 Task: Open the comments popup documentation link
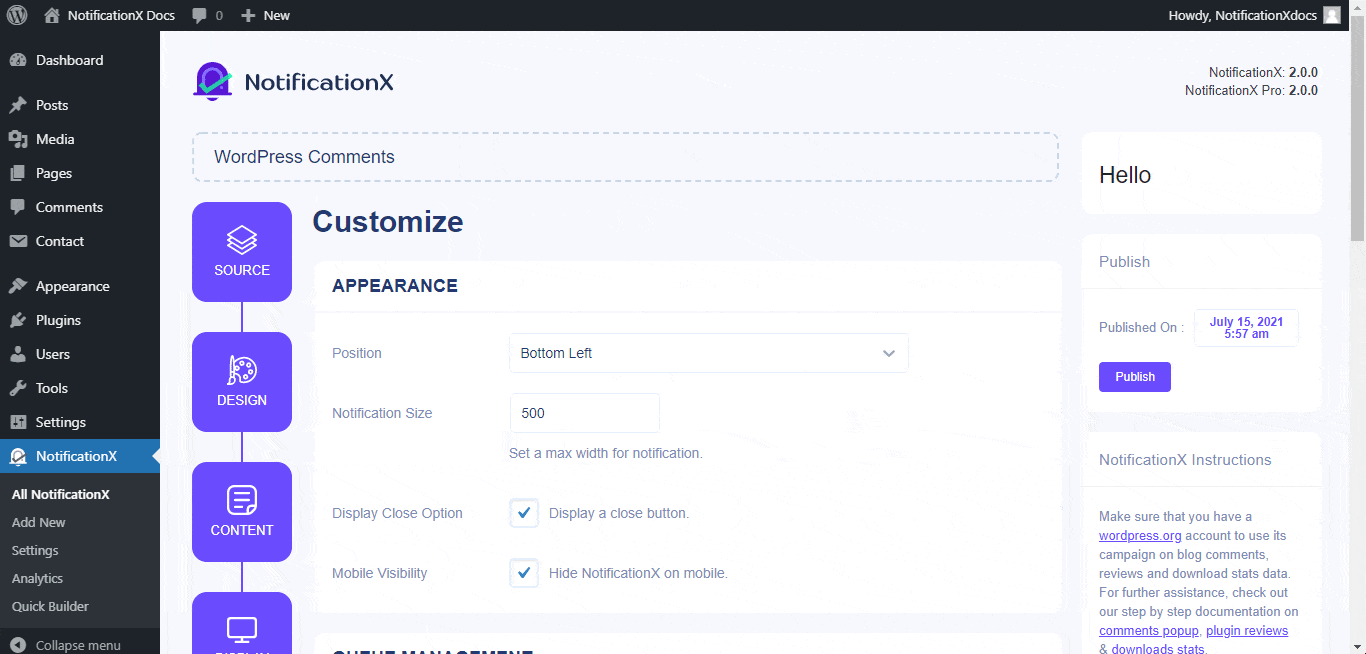[x=1148, y=631]
